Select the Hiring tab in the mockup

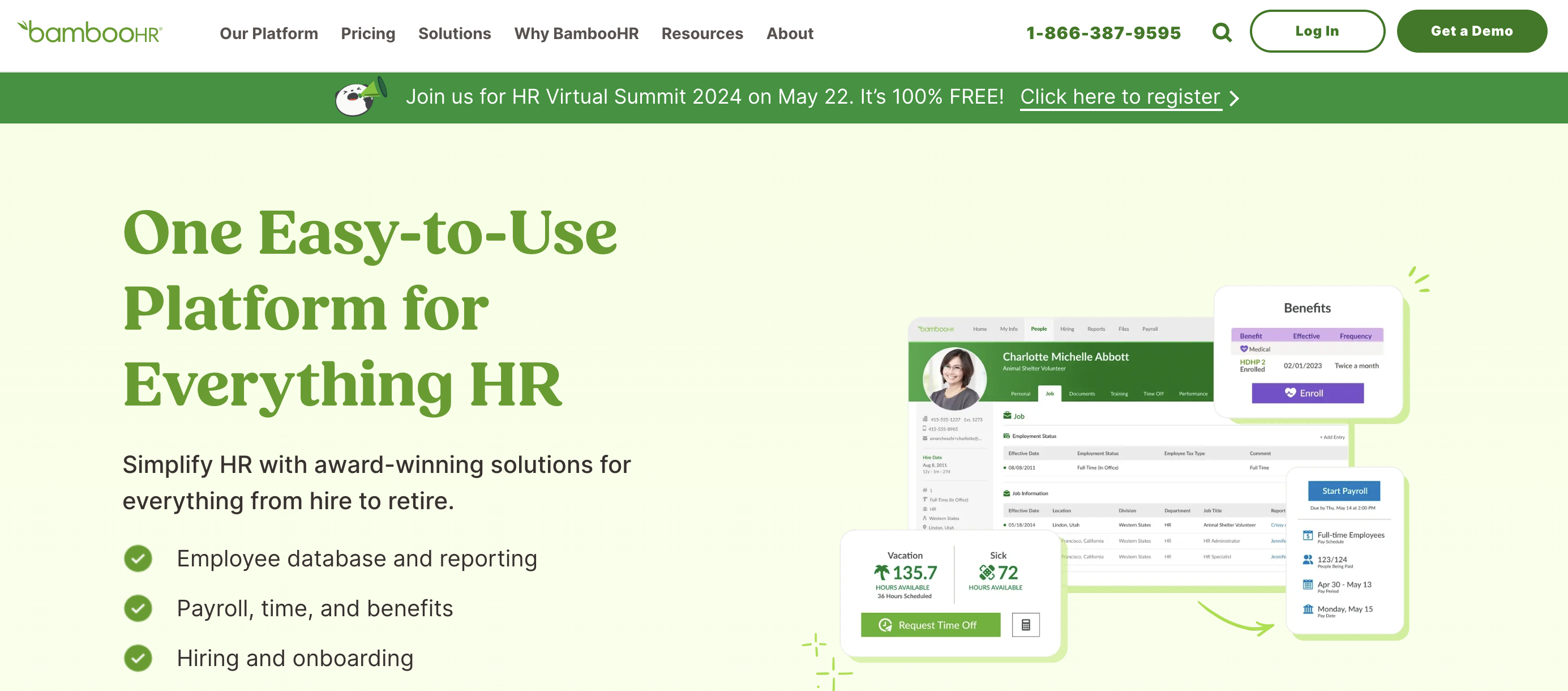point(1066,329)
